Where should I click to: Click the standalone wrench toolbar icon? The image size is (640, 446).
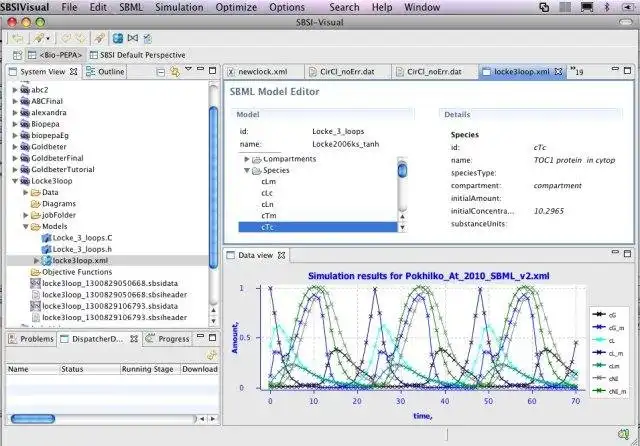click(99, 38)
